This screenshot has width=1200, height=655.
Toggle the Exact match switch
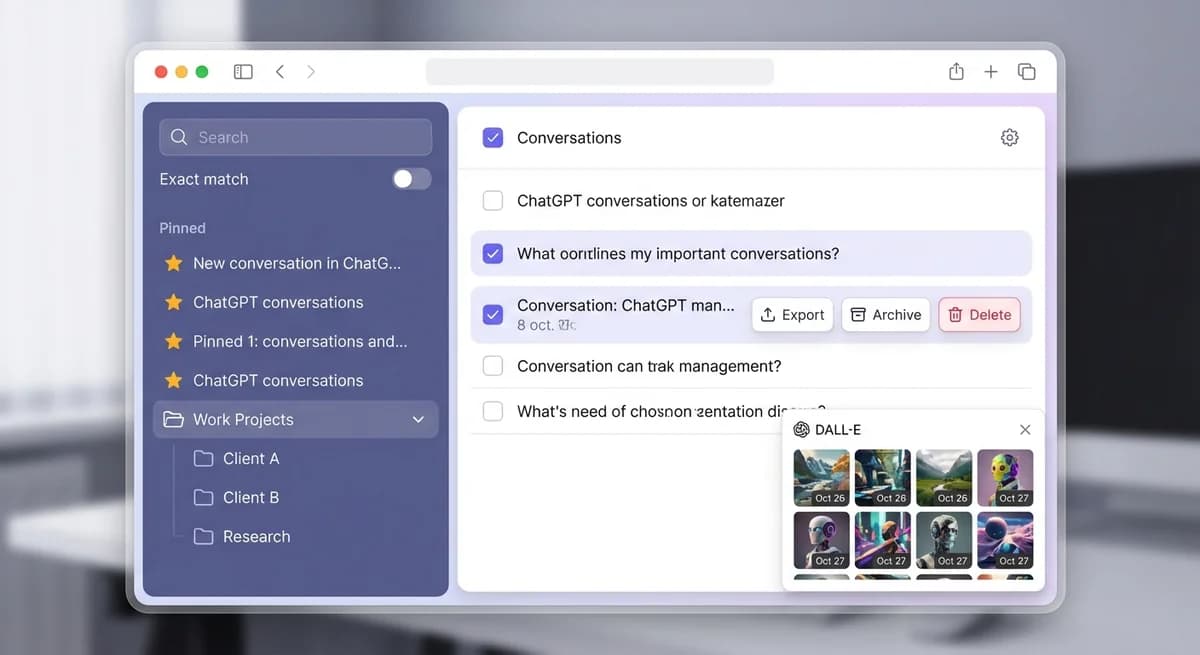[411, 179]
